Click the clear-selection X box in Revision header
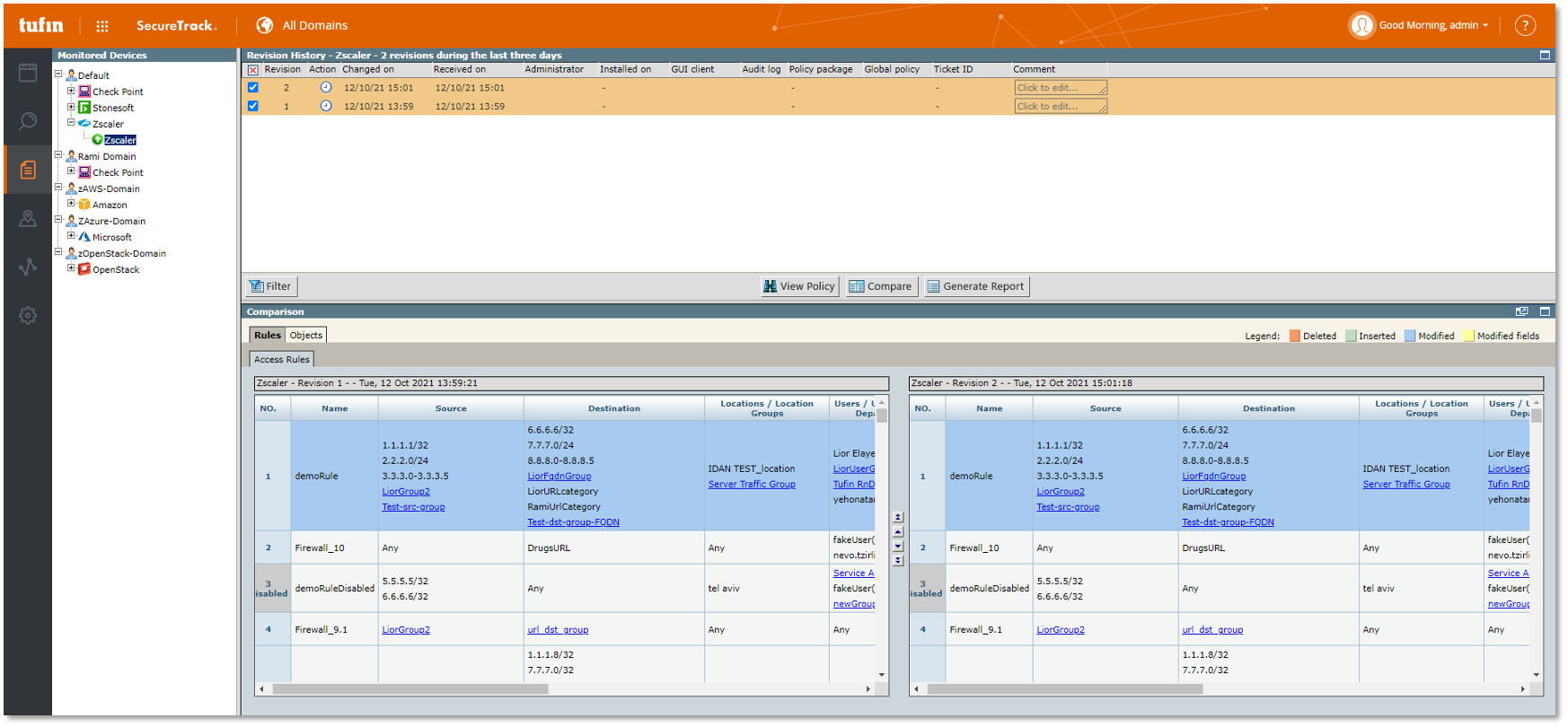 coord(253,70)
